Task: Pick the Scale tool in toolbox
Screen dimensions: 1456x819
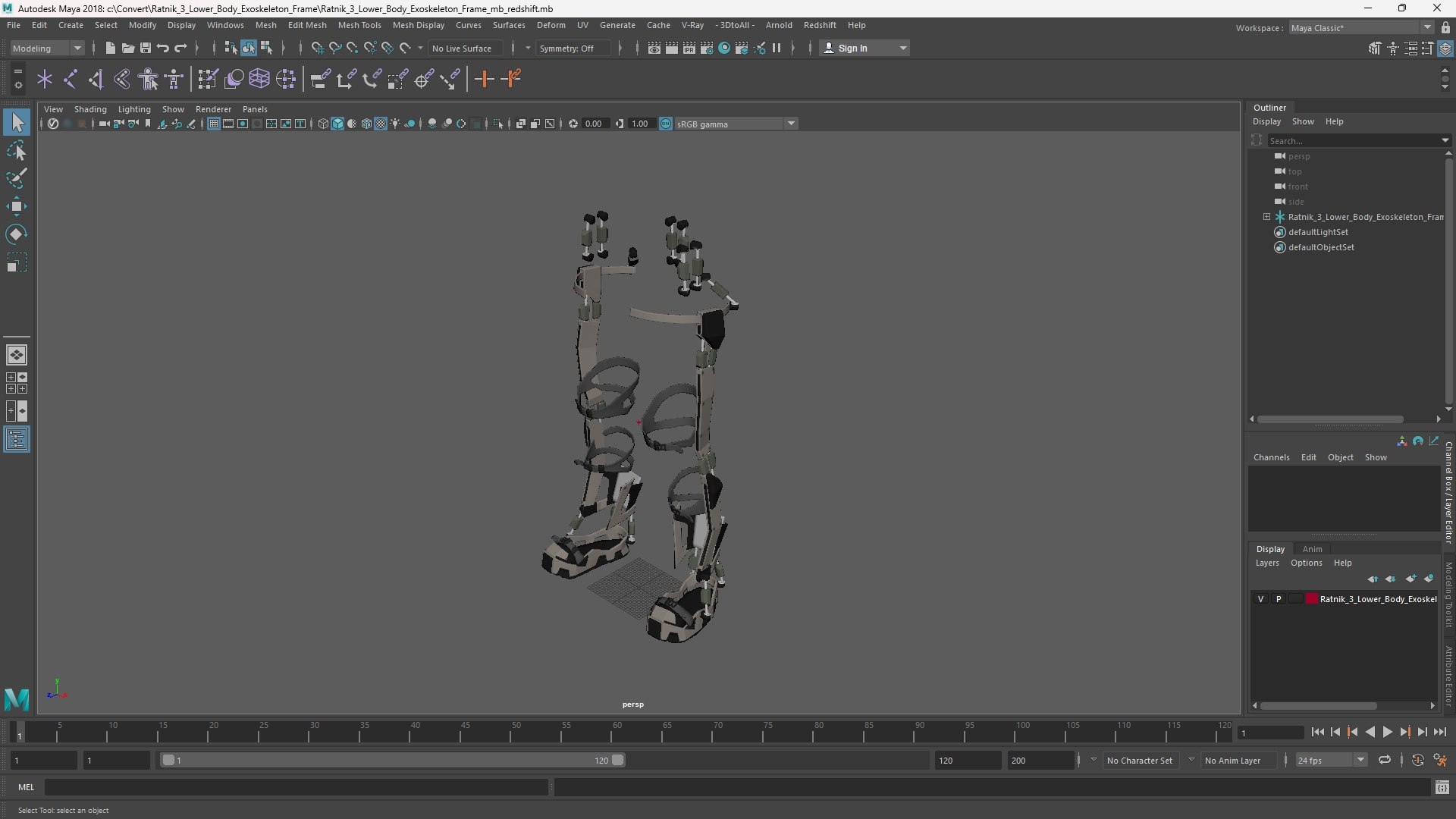Action: point(17,262)
